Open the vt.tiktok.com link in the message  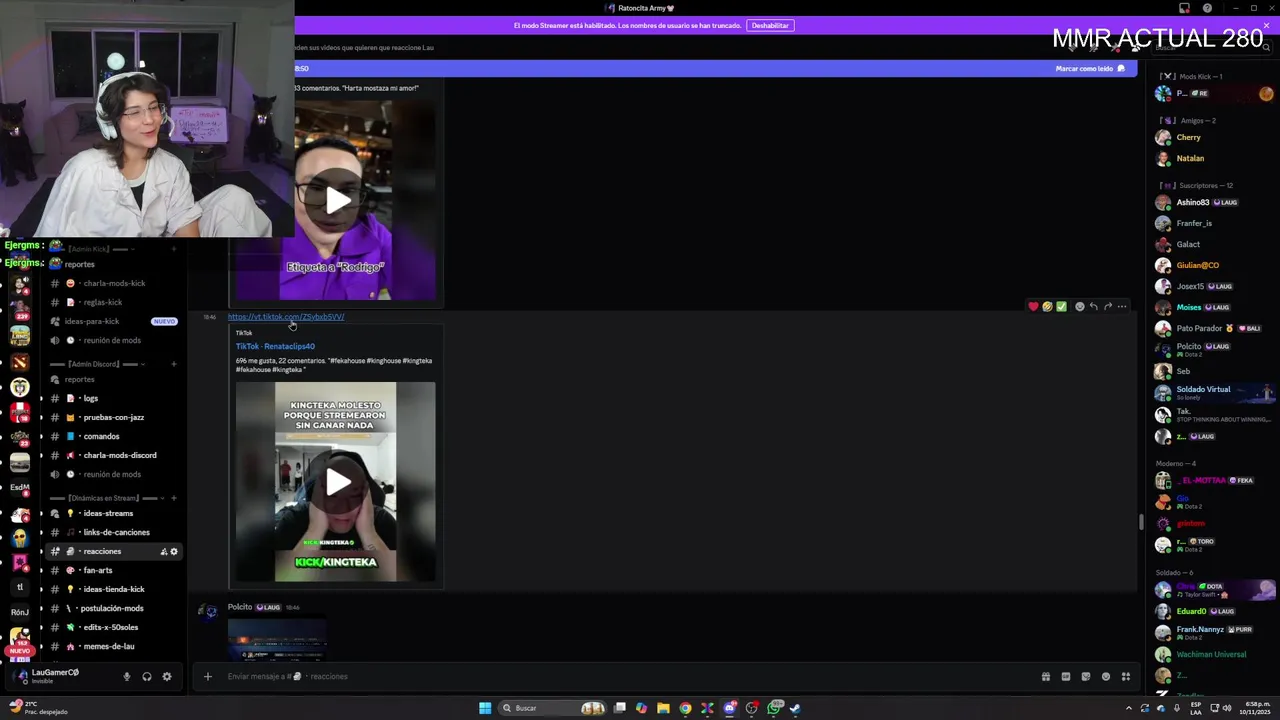pos(286,317)
